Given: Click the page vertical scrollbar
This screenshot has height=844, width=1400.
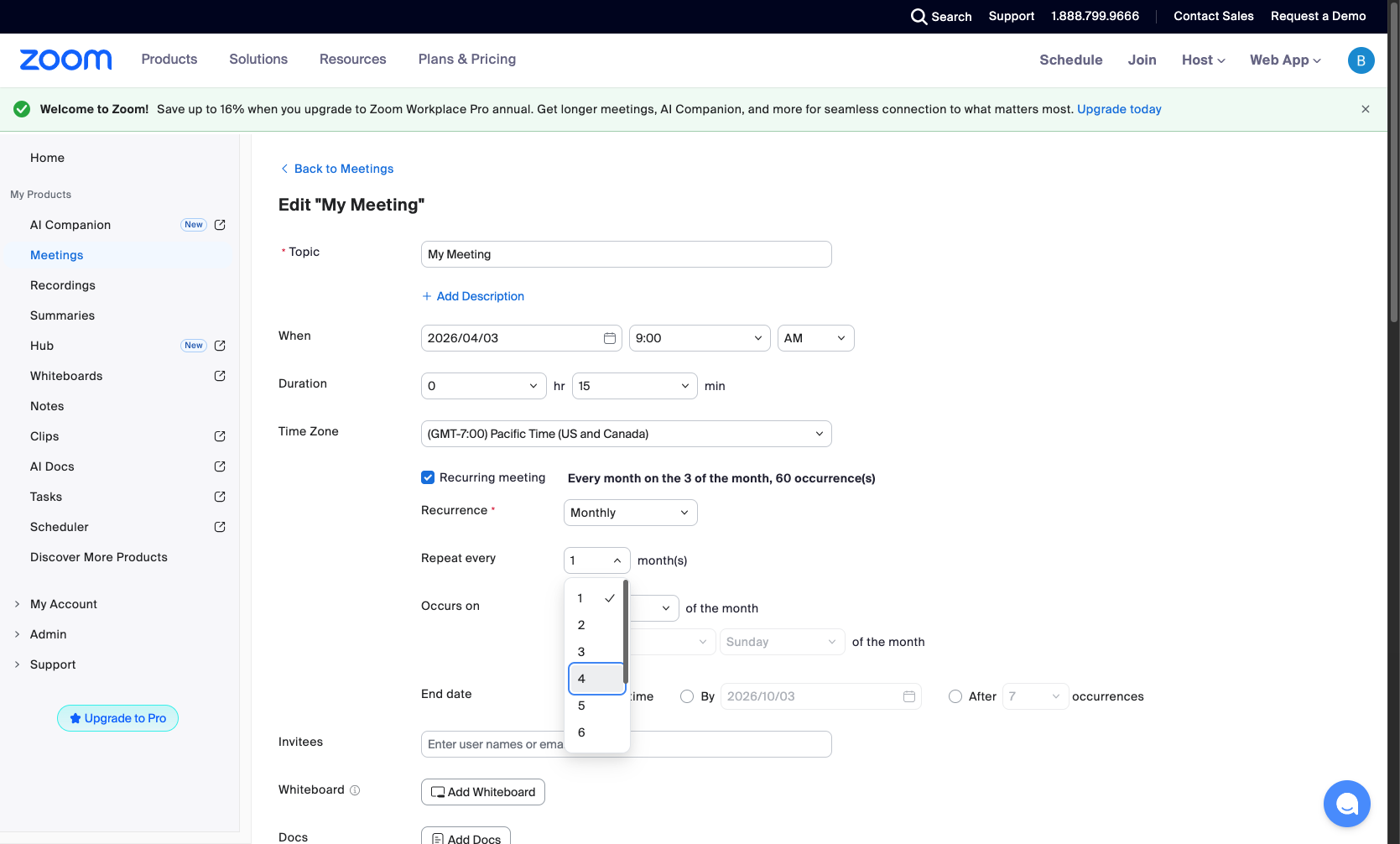Looking at the screenshot, I should click(x=1394, y=164).
